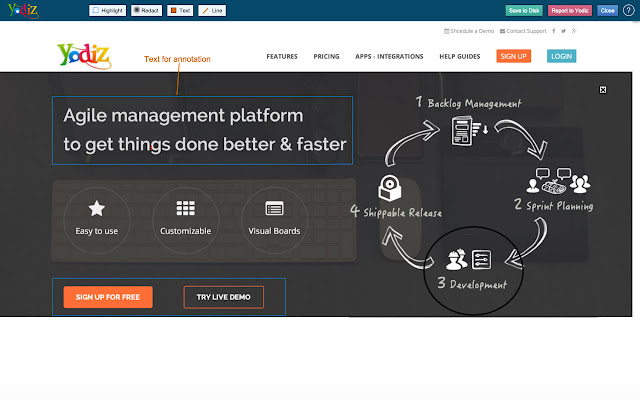Screen dimensions: 640x400
Task: Click Yodiz logo in the top toolbar
Action: pos(23,10)
